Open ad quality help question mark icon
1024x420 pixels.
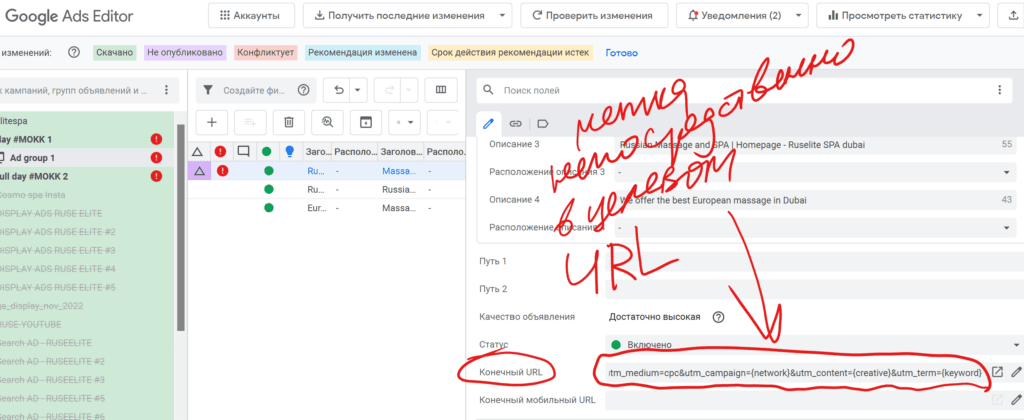(x=718, y=317)
